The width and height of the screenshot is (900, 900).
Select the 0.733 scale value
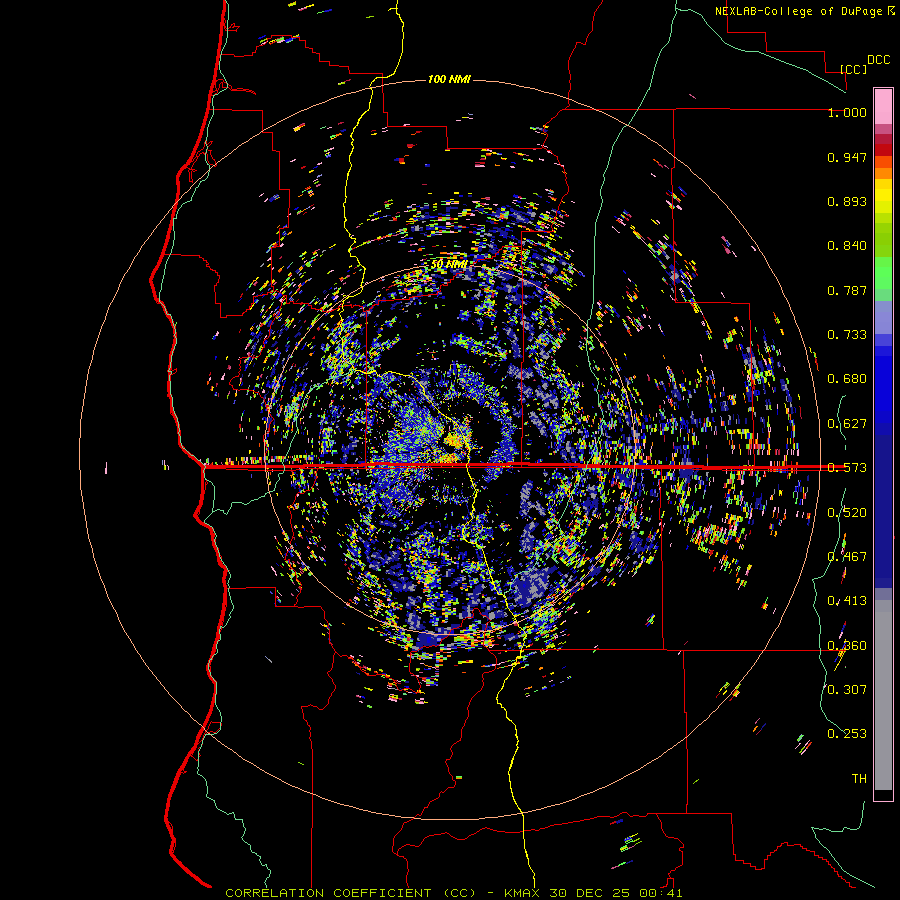coord(847,335)
